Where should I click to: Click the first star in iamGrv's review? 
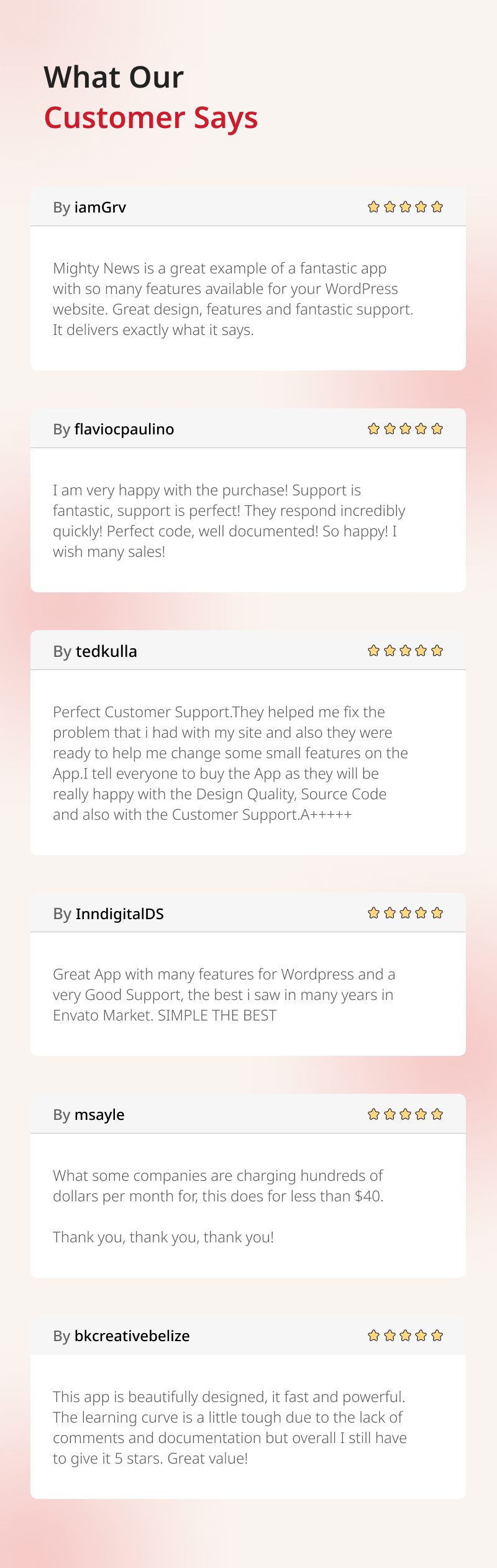[373, 207]
